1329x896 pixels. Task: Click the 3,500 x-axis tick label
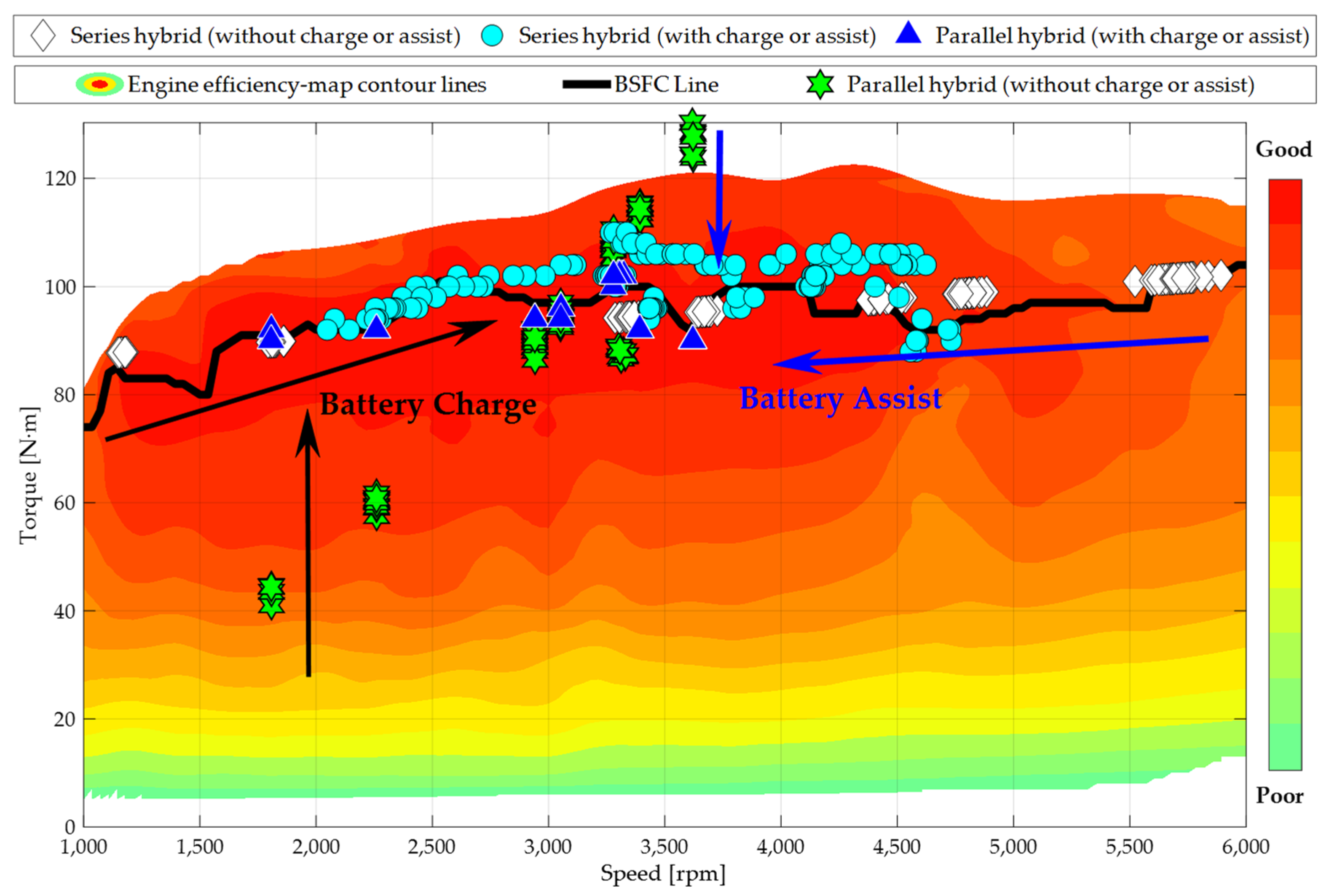coord(664,847)
